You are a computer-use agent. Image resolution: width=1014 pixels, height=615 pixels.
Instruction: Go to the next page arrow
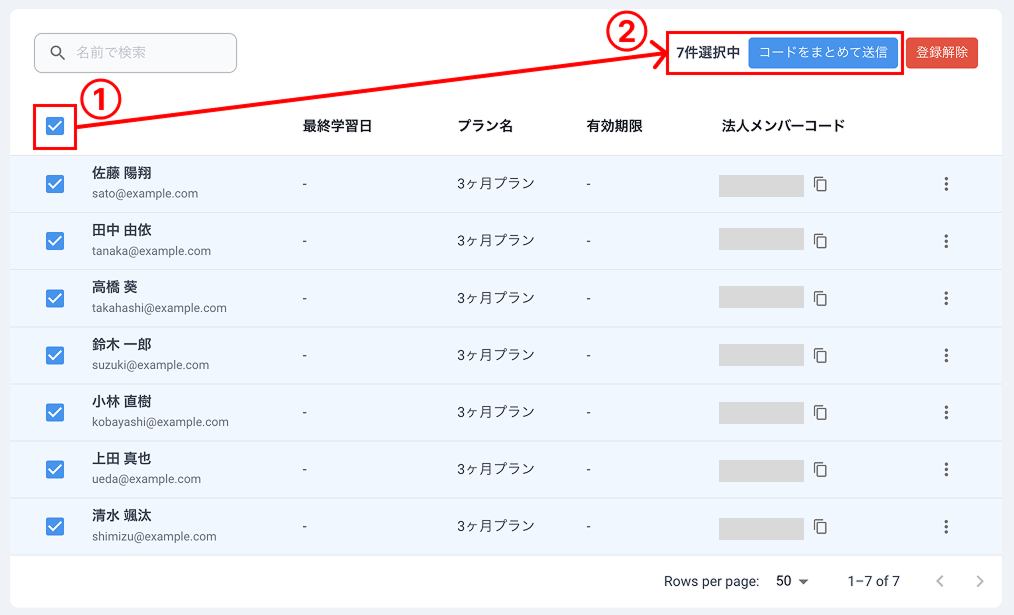tap(979, 581)
